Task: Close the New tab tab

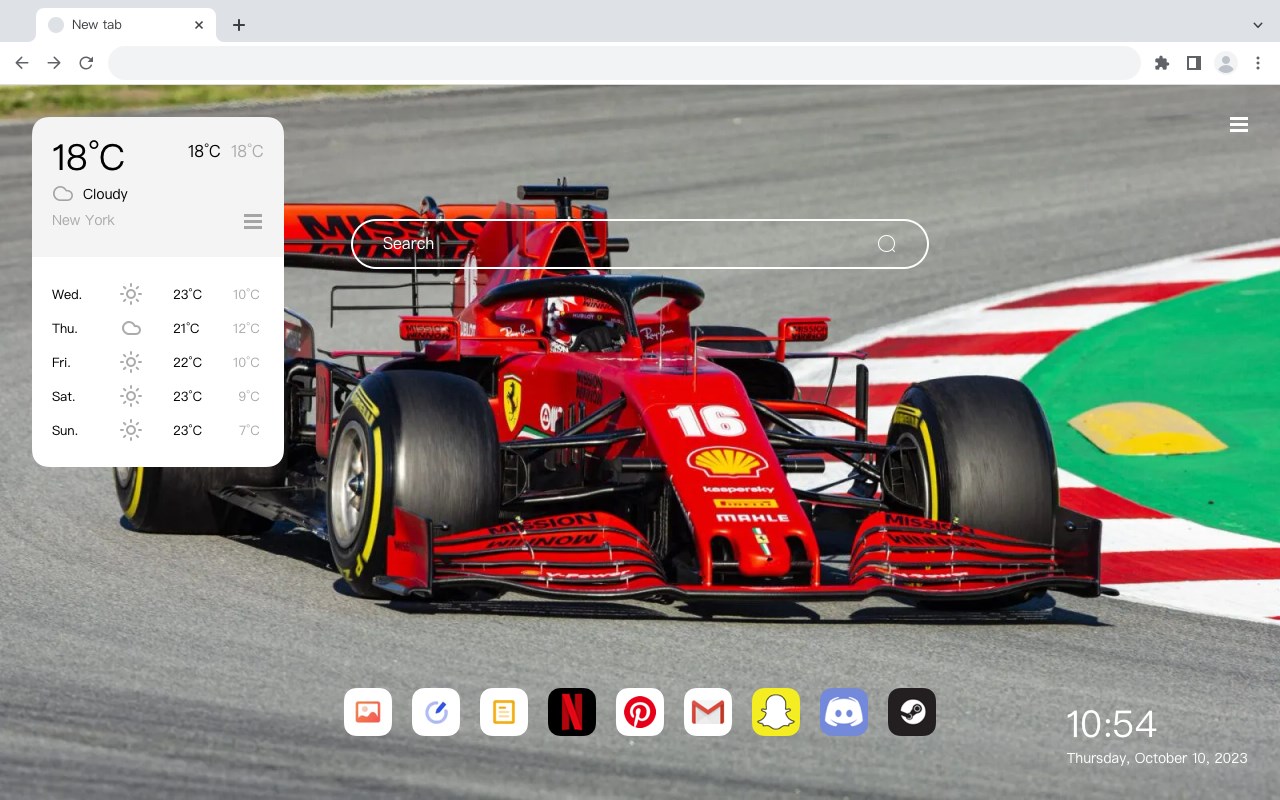Action: pyautogui.click(x=199, y=25)
